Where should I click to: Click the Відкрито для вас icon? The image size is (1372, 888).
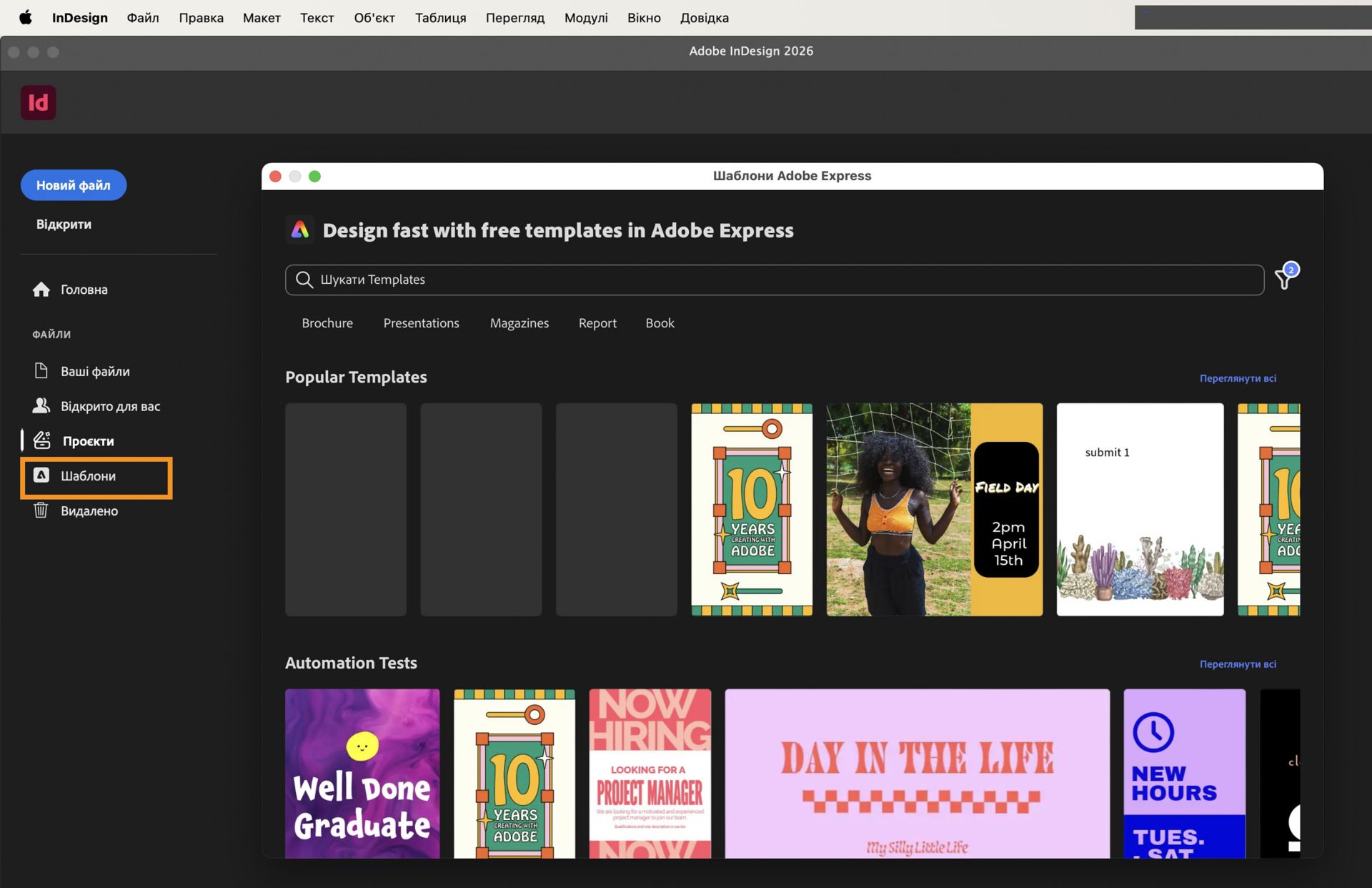[41, 405]
